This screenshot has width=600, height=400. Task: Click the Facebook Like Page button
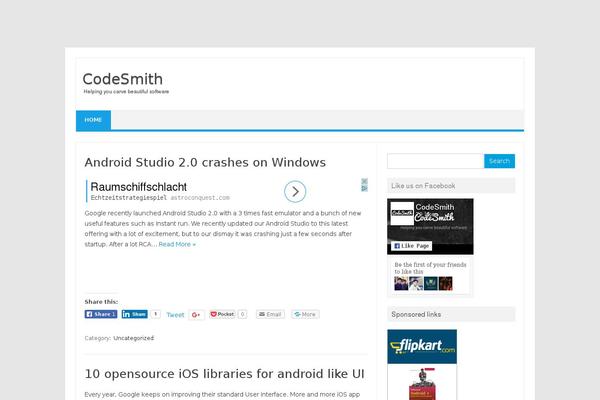[411, 246]
